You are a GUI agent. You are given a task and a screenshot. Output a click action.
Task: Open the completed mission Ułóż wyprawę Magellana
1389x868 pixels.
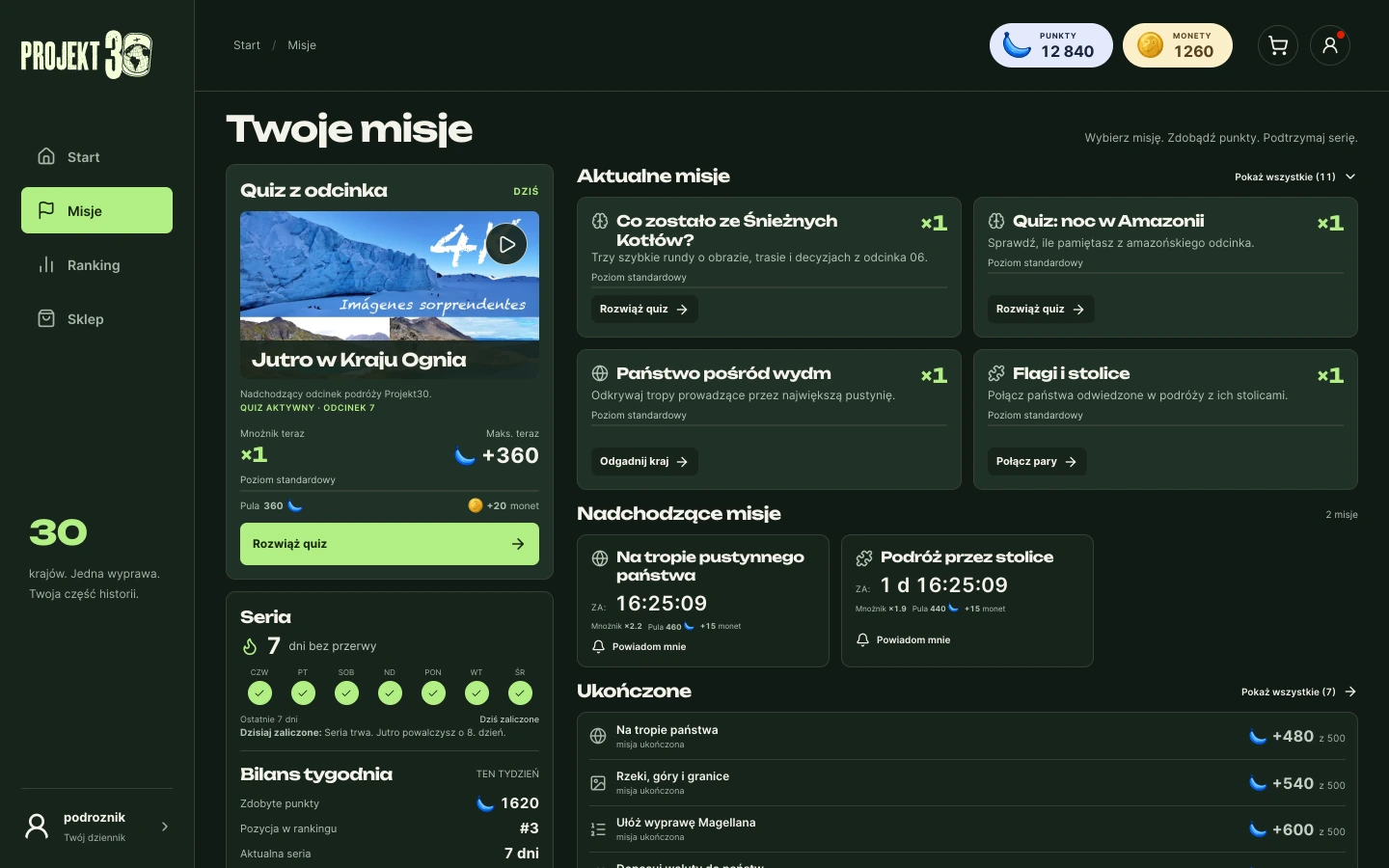[x=967, y=828]
